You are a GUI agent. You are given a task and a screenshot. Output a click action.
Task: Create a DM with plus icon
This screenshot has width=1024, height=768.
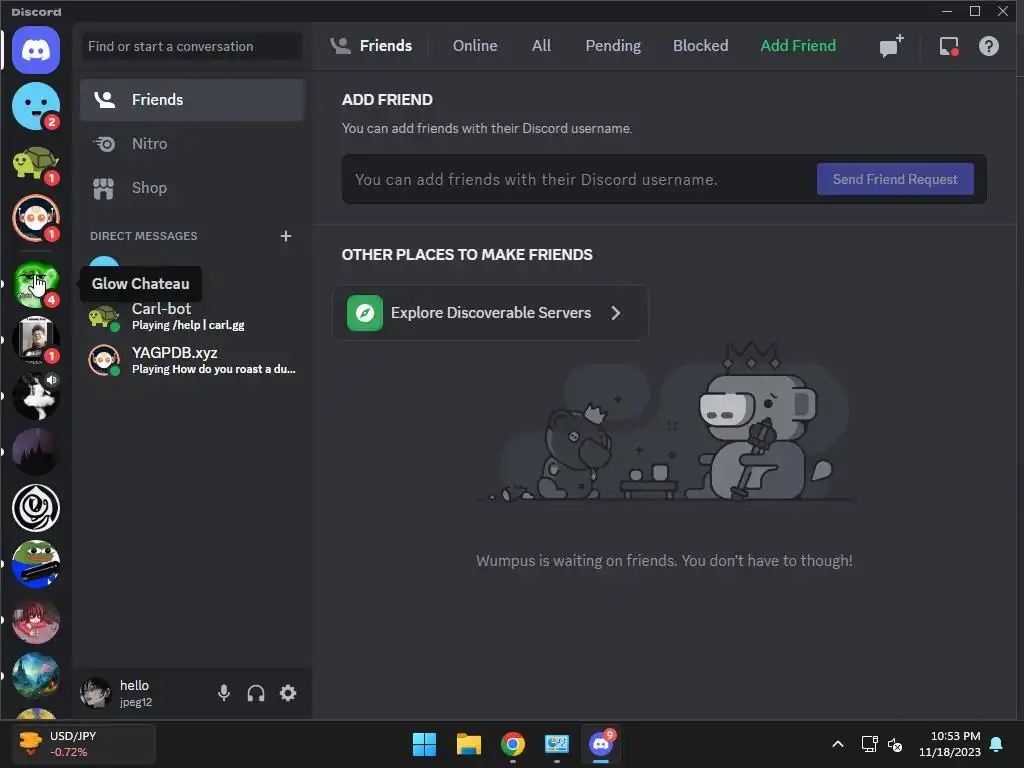click(286, 236)
